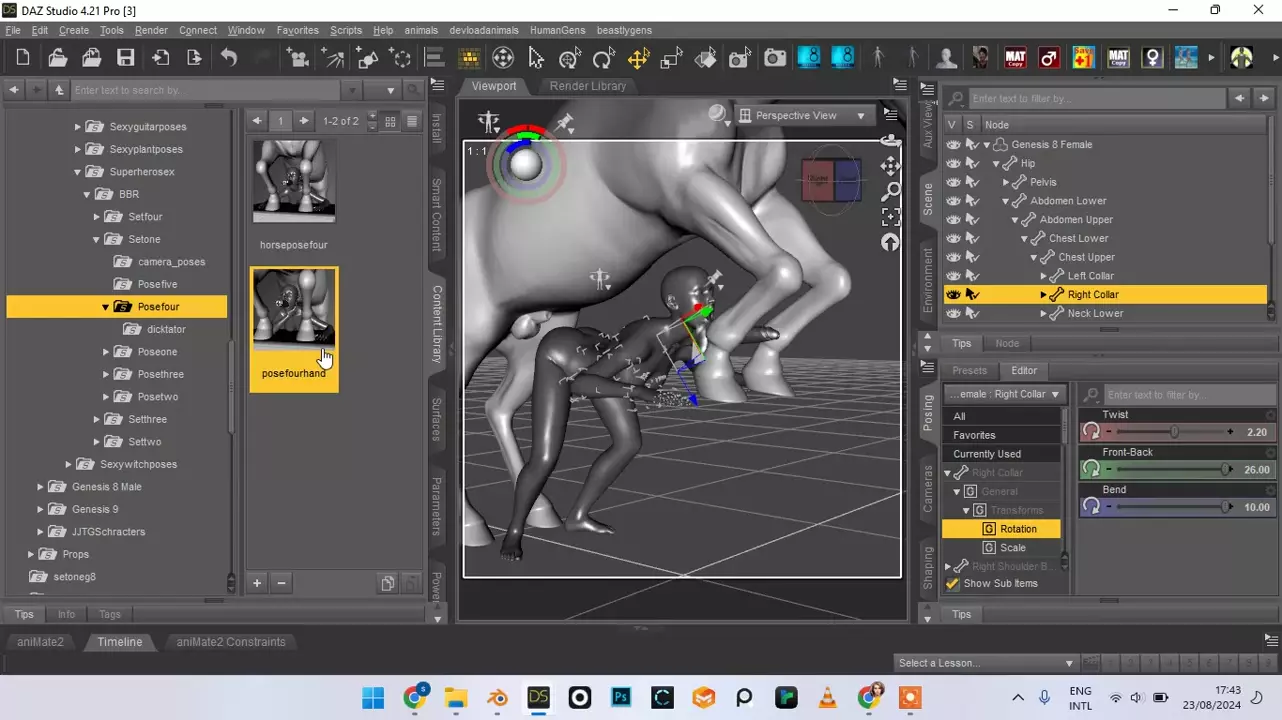Click the viewport frame selection icon

pos(890,217)
